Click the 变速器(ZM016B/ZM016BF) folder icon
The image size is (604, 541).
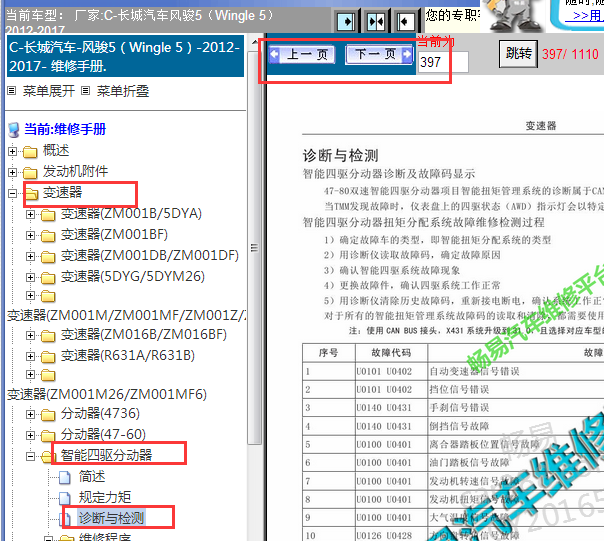click(48, 336)
